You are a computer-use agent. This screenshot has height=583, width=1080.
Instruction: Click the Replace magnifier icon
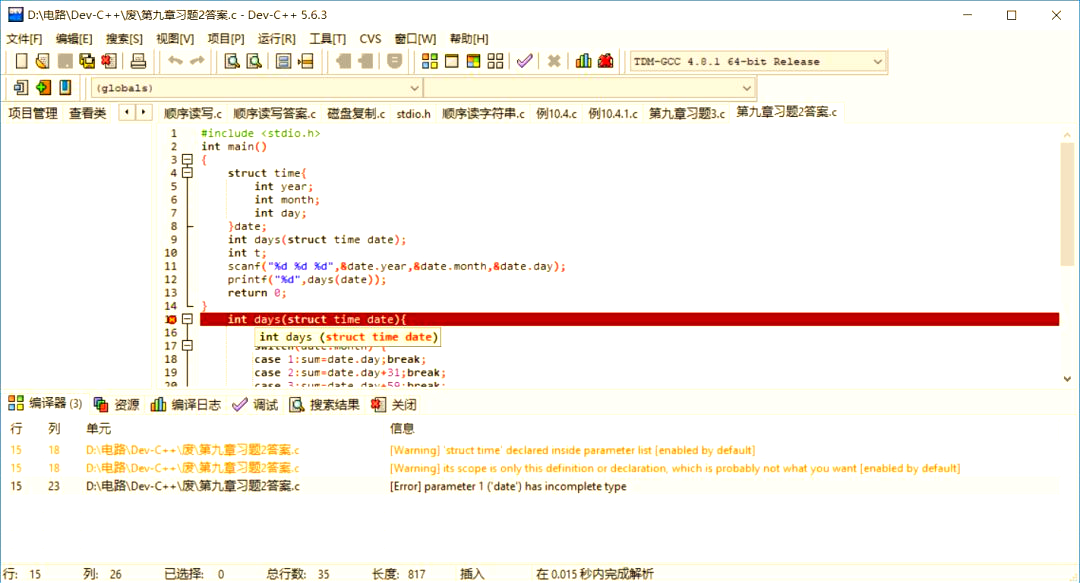[254, 61]
